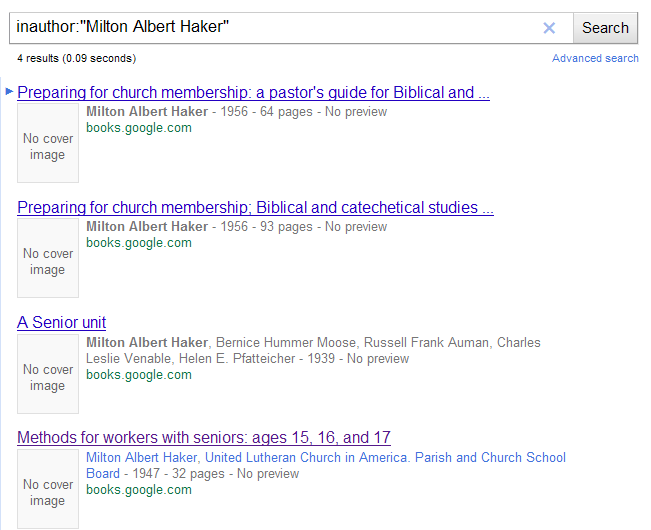Viewport: 651px width, 530px height.
Task: Click books.google.com under the 1947 result
Action: click(139, 490)
